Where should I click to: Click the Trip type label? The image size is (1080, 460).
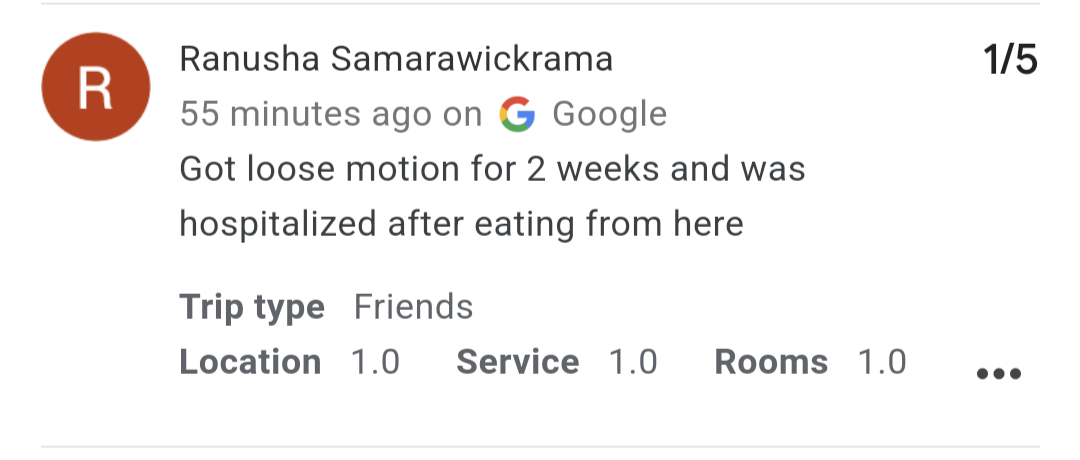[252, 307]
